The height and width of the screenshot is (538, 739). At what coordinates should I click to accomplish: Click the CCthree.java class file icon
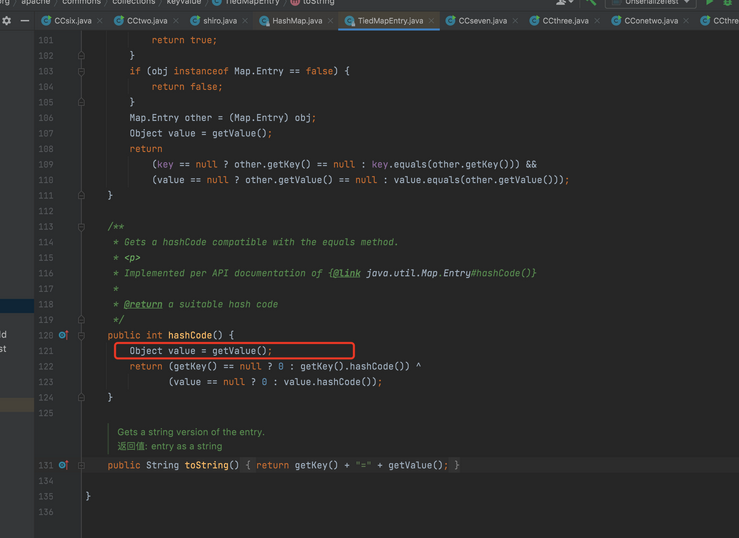[x=534, y=21]
